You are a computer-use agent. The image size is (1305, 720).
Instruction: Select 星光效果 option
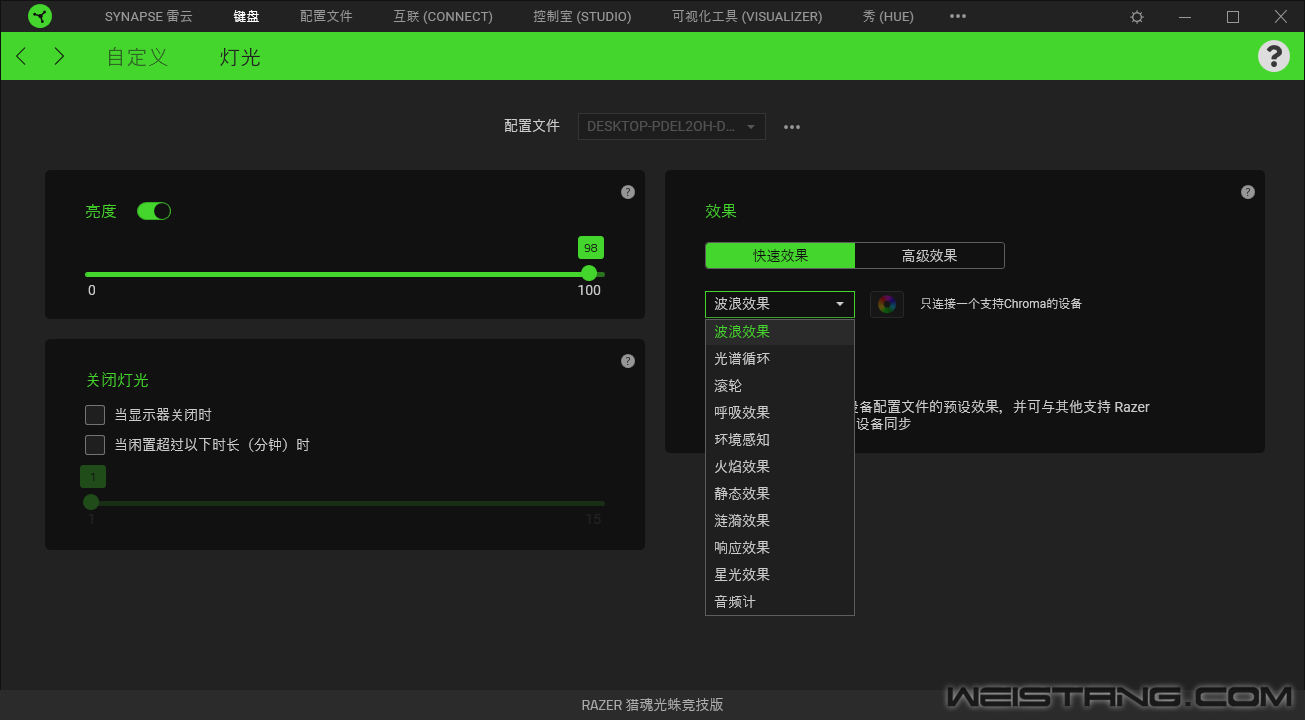pos(780,575)
